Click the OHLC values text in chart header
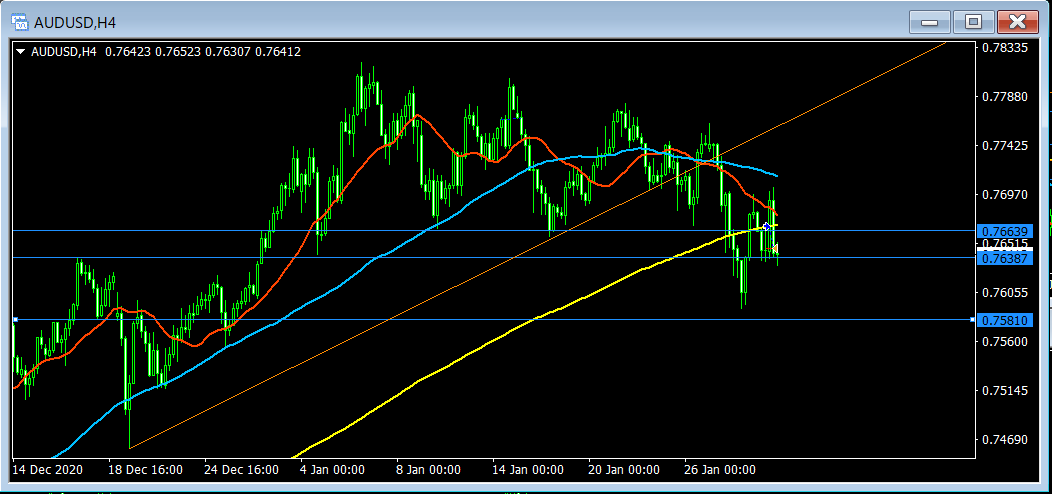Image resolution: width=1052 pixels, height=494 pixels. (x=203, y=52)
